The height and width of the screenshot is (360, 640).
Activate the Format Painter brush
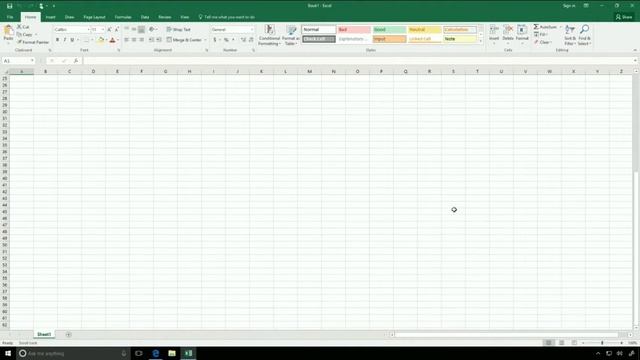(x=33, y=42)
